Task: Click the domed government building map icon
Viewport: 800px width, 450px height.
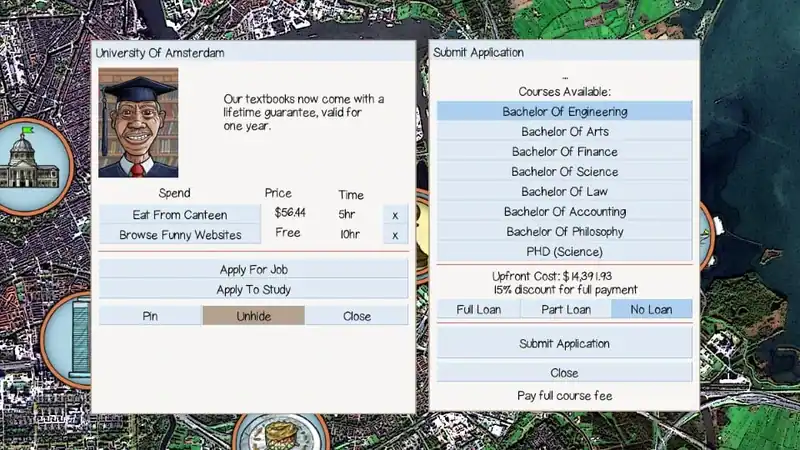Action: (32, 165)
